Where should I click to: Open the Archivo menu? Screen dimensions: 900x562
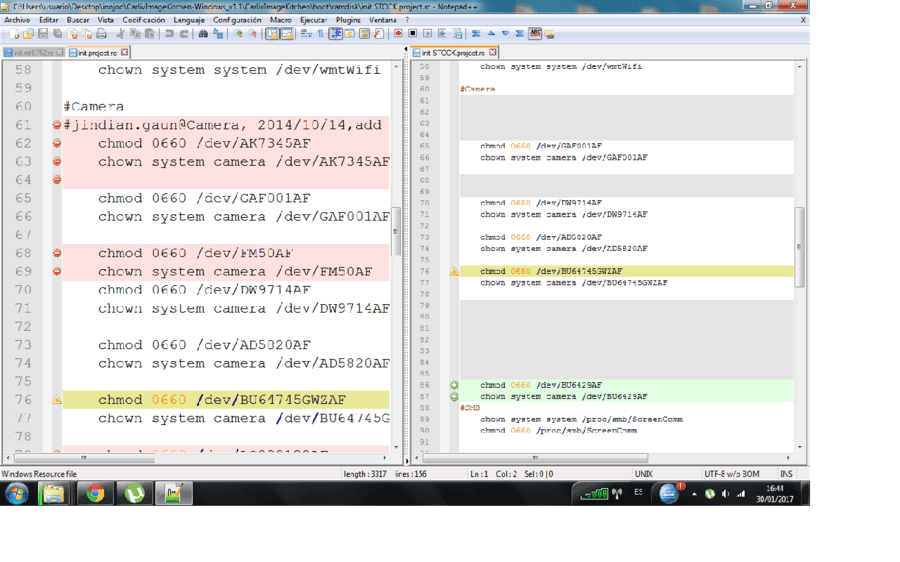17,20
